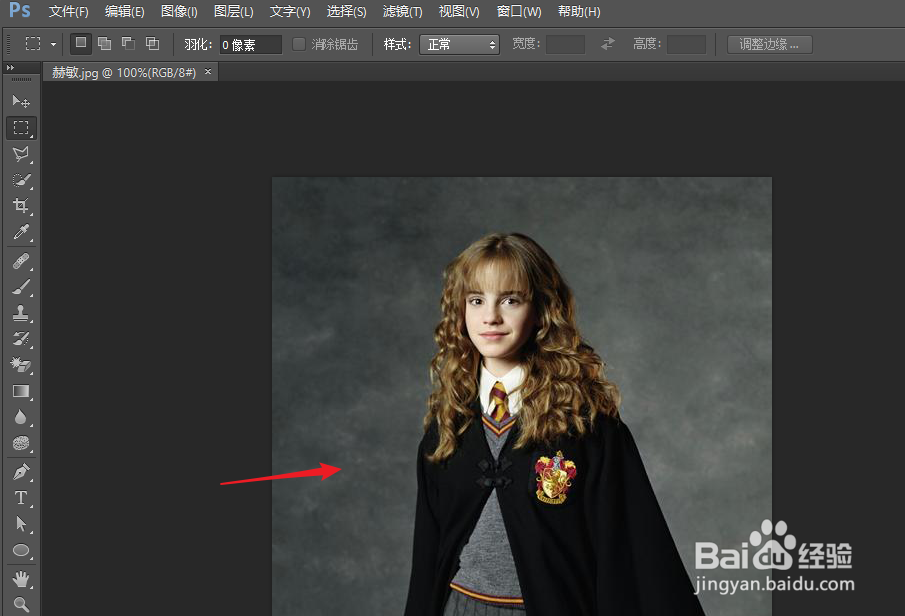Open the 图像(I) menu
Screen dimensions: 905x616
[x=179, y=12]
